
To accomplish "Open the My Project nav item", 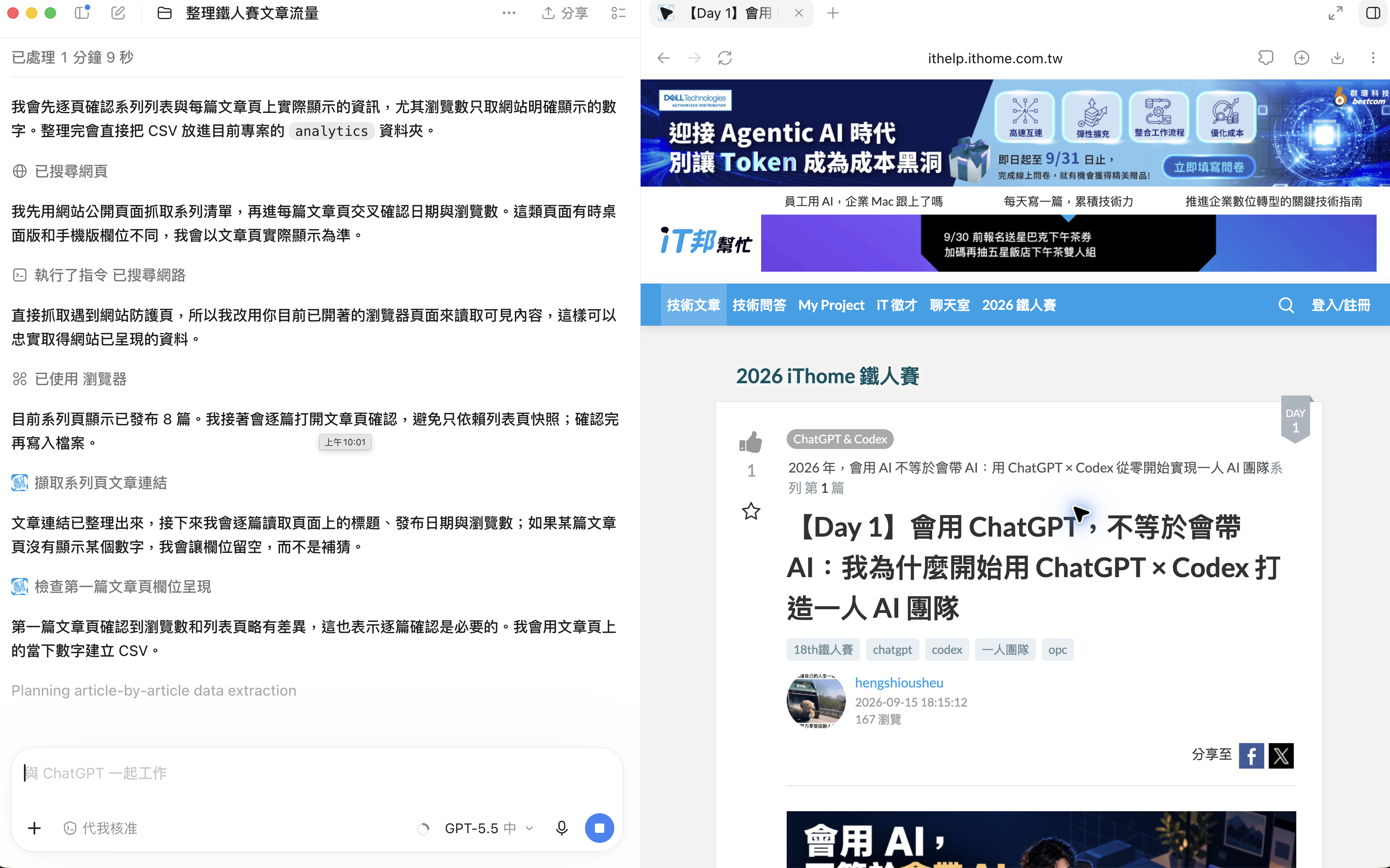I will tap(831, 305).
